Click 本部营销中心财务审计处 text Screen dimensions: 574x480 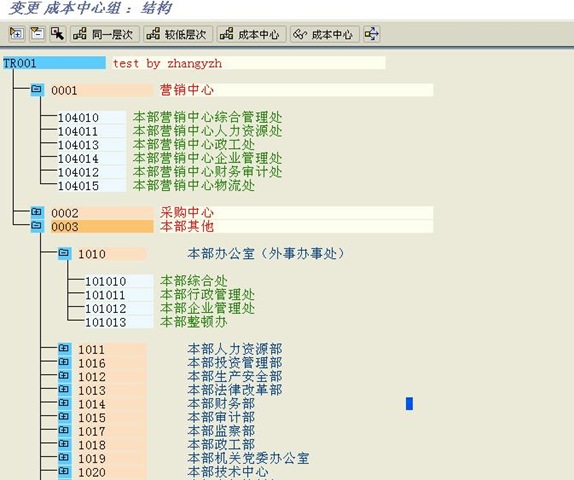207,171
